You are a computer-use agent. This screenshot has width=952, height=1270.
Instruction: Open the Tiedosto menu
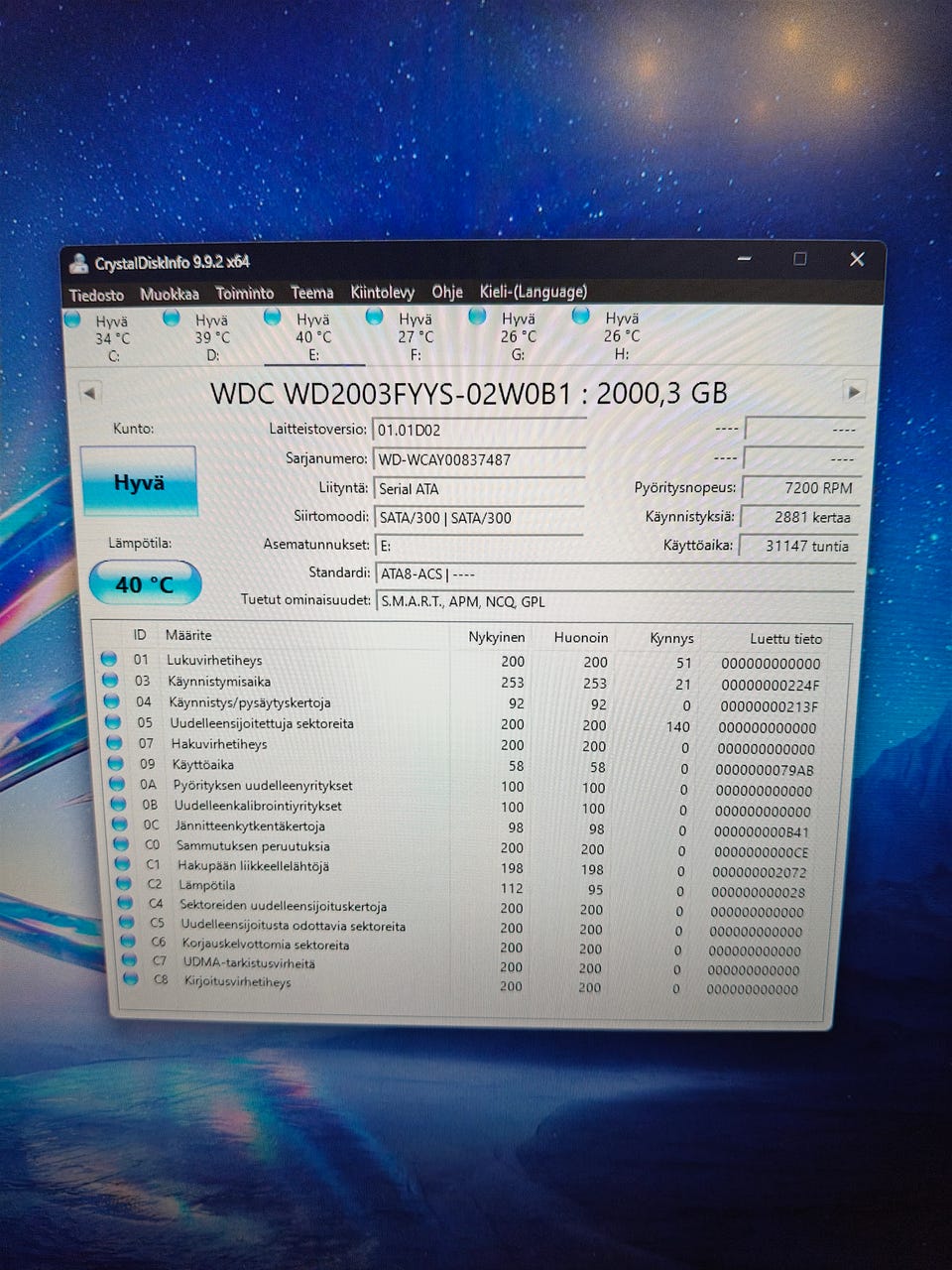click(x=96, y=295)
